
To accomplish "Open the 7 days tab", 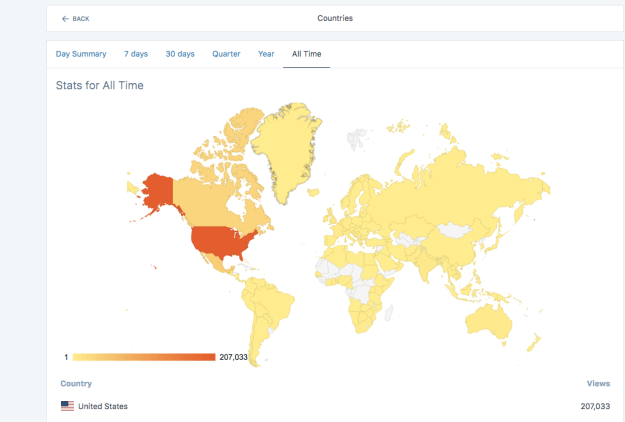I will tap(137, 54).
